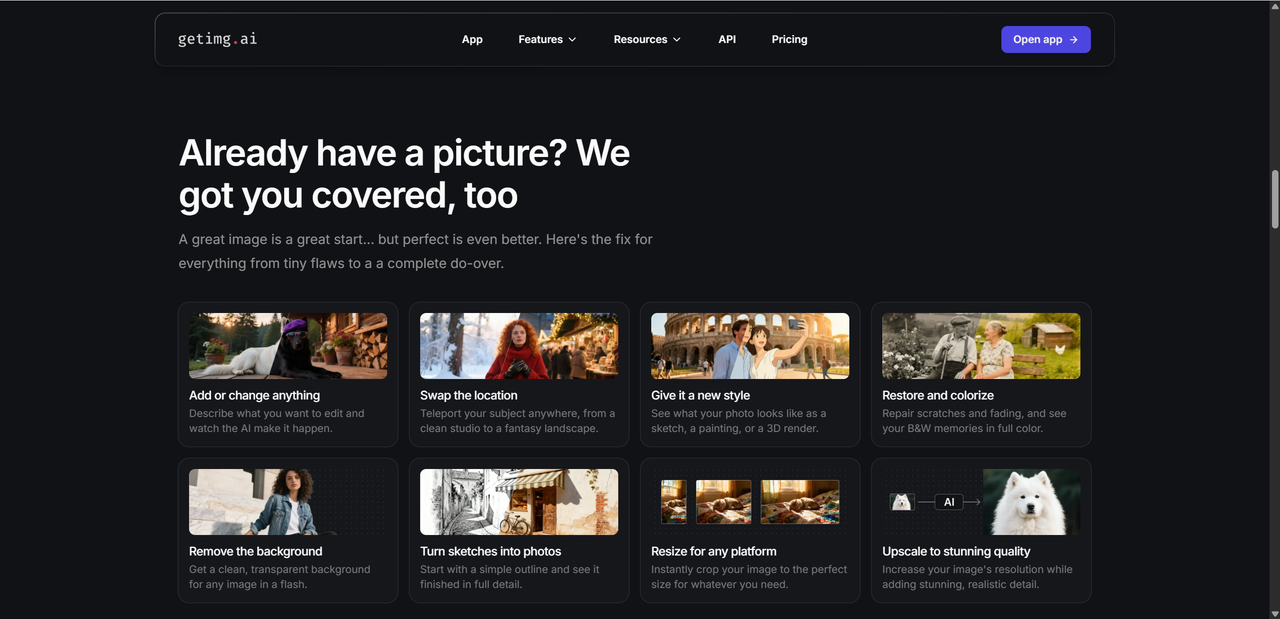Open the Add or change anything heading
This screenshot has width=1280, height=619.
click(254, 396)
